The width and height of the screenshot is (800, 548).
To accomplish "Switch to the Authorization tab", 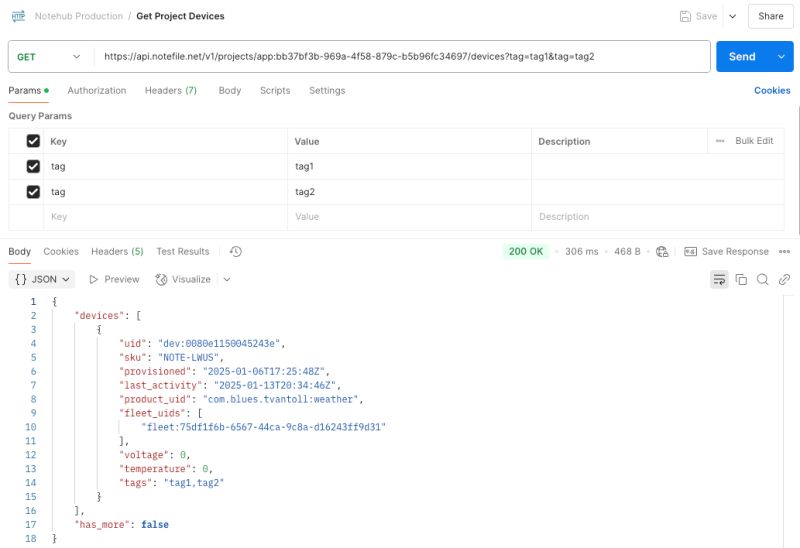I will coord(97,91).
